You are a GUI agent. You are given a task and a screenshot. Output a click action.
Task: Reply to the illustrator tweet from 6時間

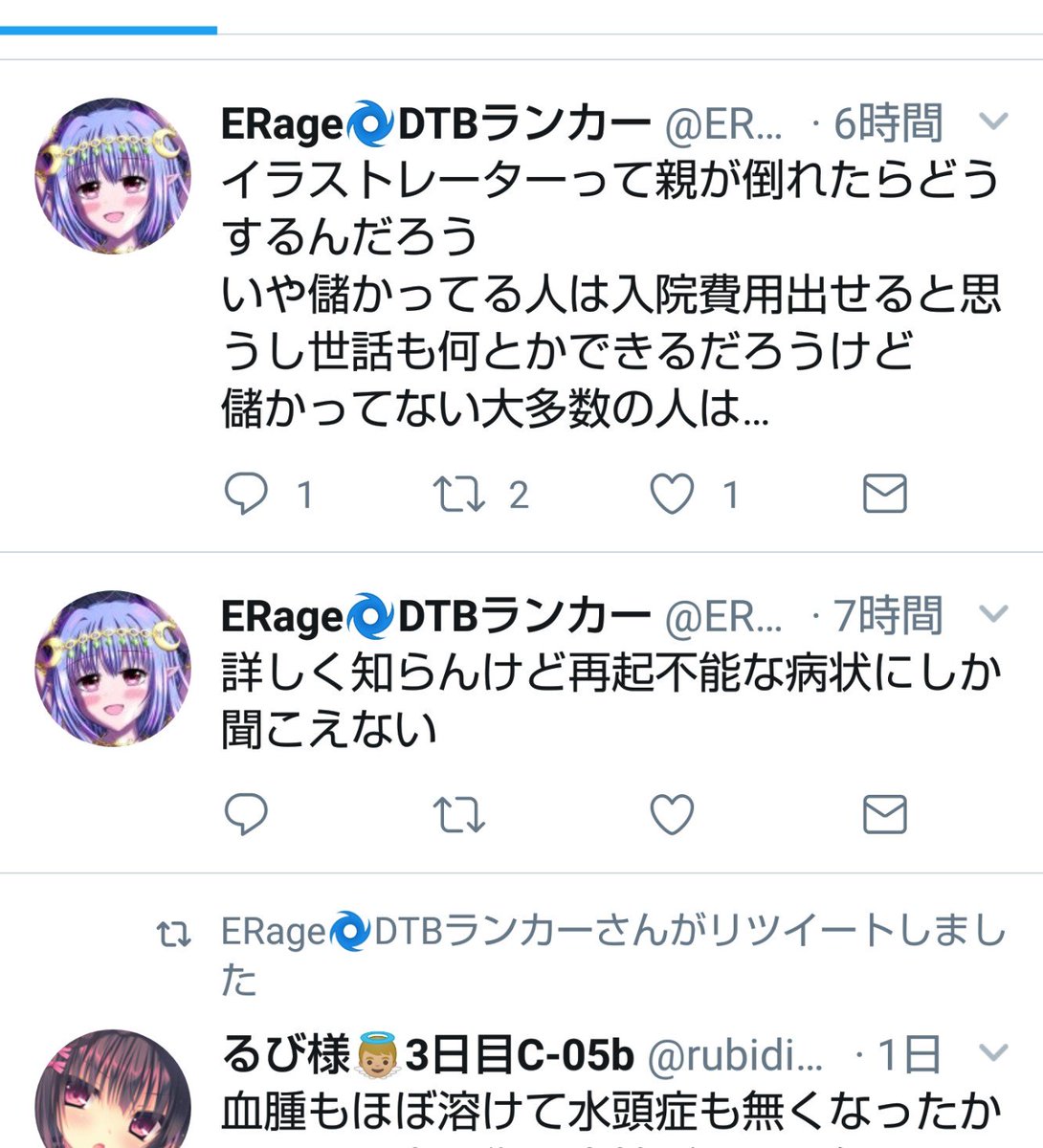click(x=246, y=495)
